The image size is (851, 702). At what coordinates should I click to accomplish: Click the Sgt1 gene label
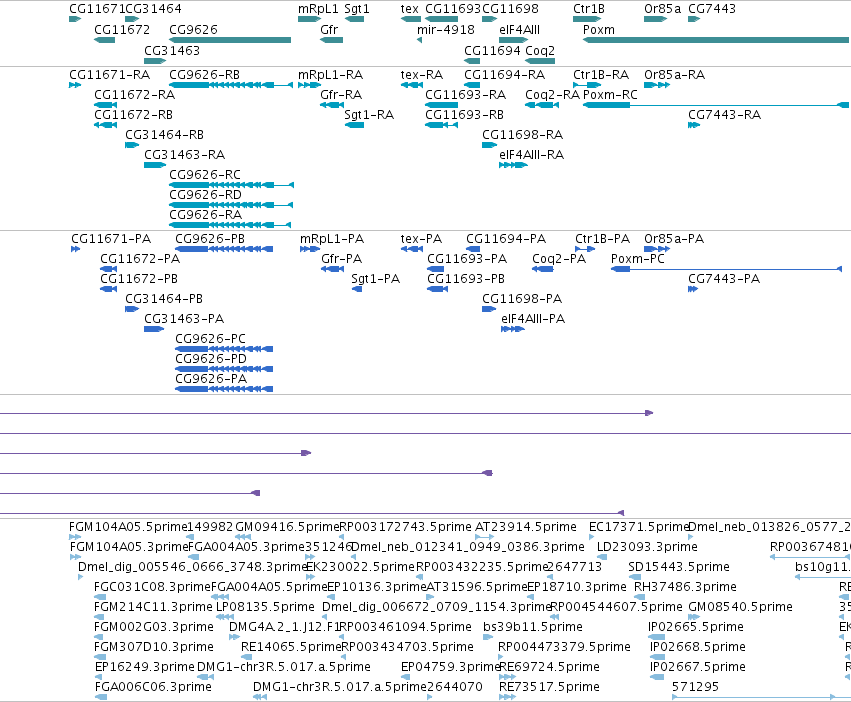[357, 9]
